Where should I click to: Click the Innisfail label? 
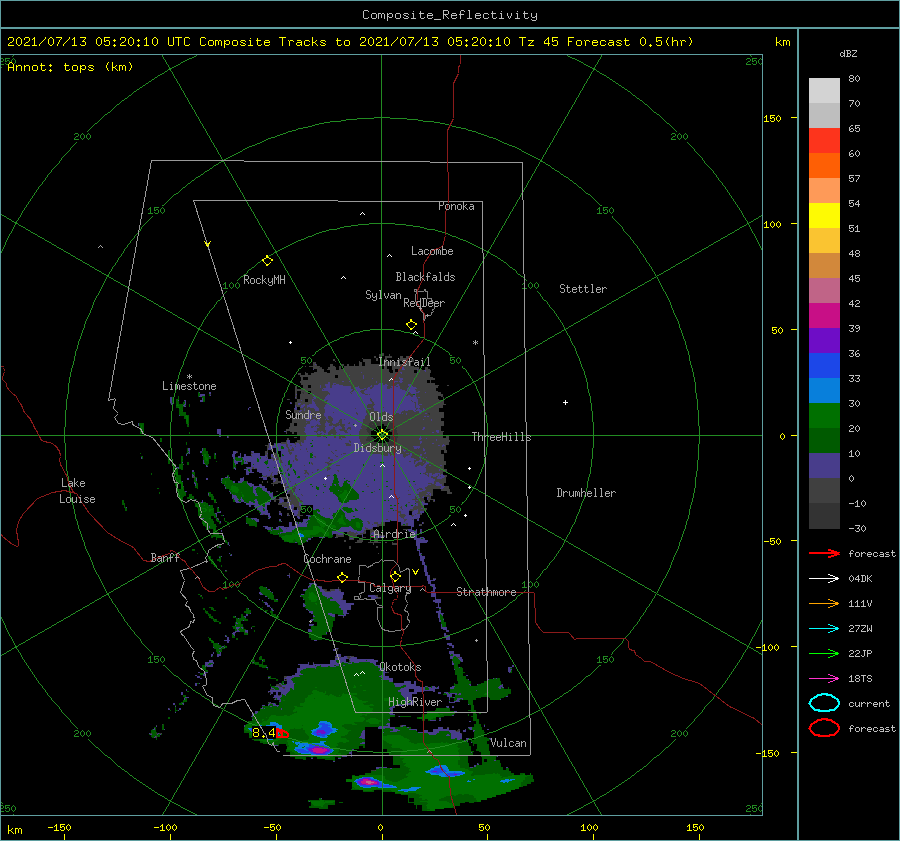(x=404, y=362)
